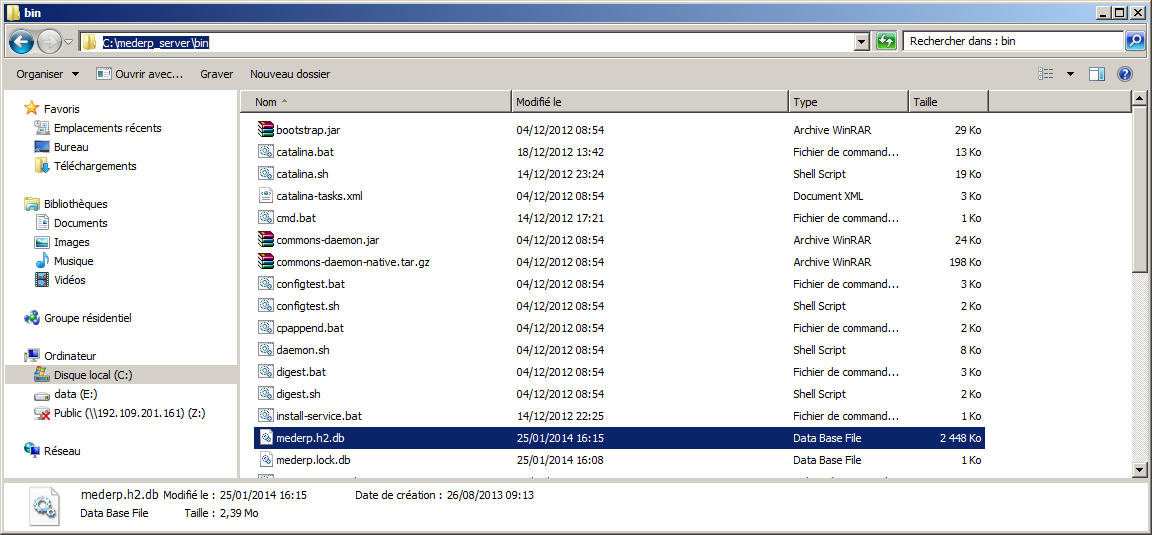Select the mederp.lock.db file icon
Viewport: 1152px width, 535px height.
click(265, 460)
